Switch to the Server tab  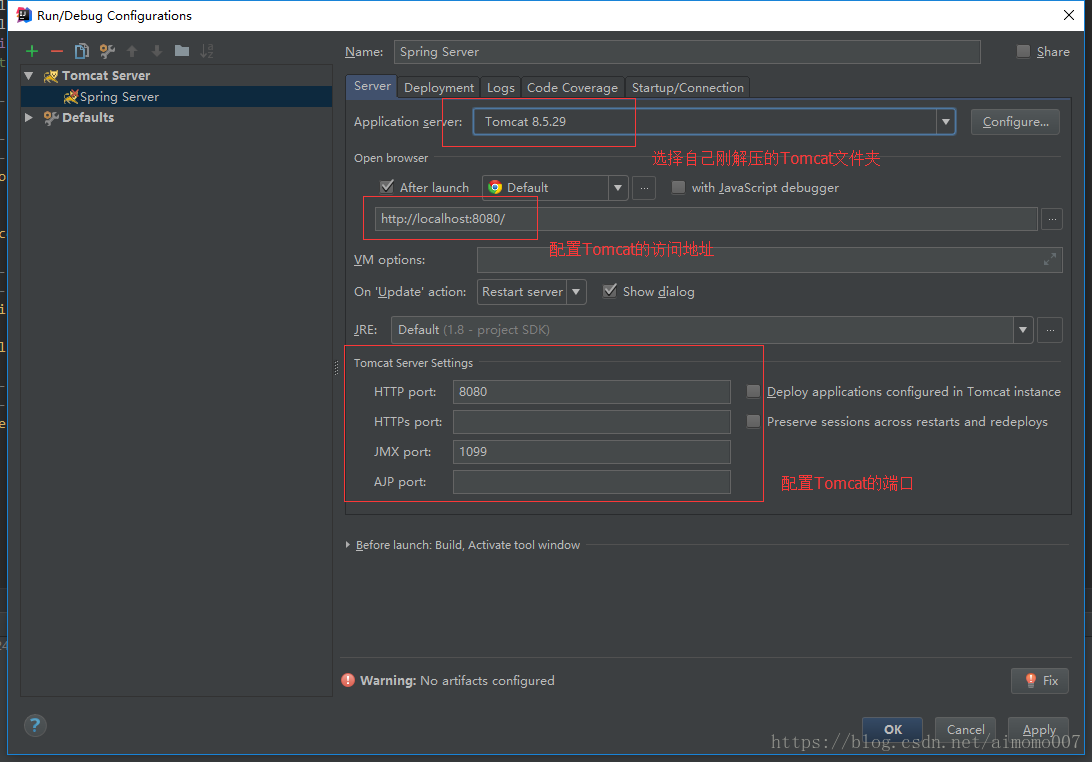pyautogui.click(x=372, y=86)
